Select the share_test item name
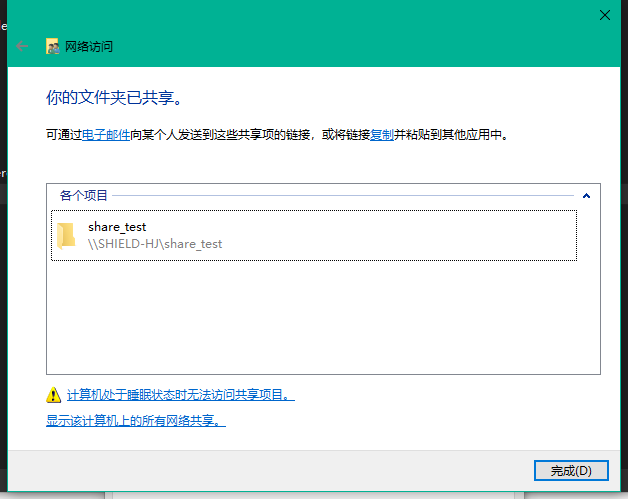Image resolution: width=628 pixels, height=499 pixels. point(117,227)
